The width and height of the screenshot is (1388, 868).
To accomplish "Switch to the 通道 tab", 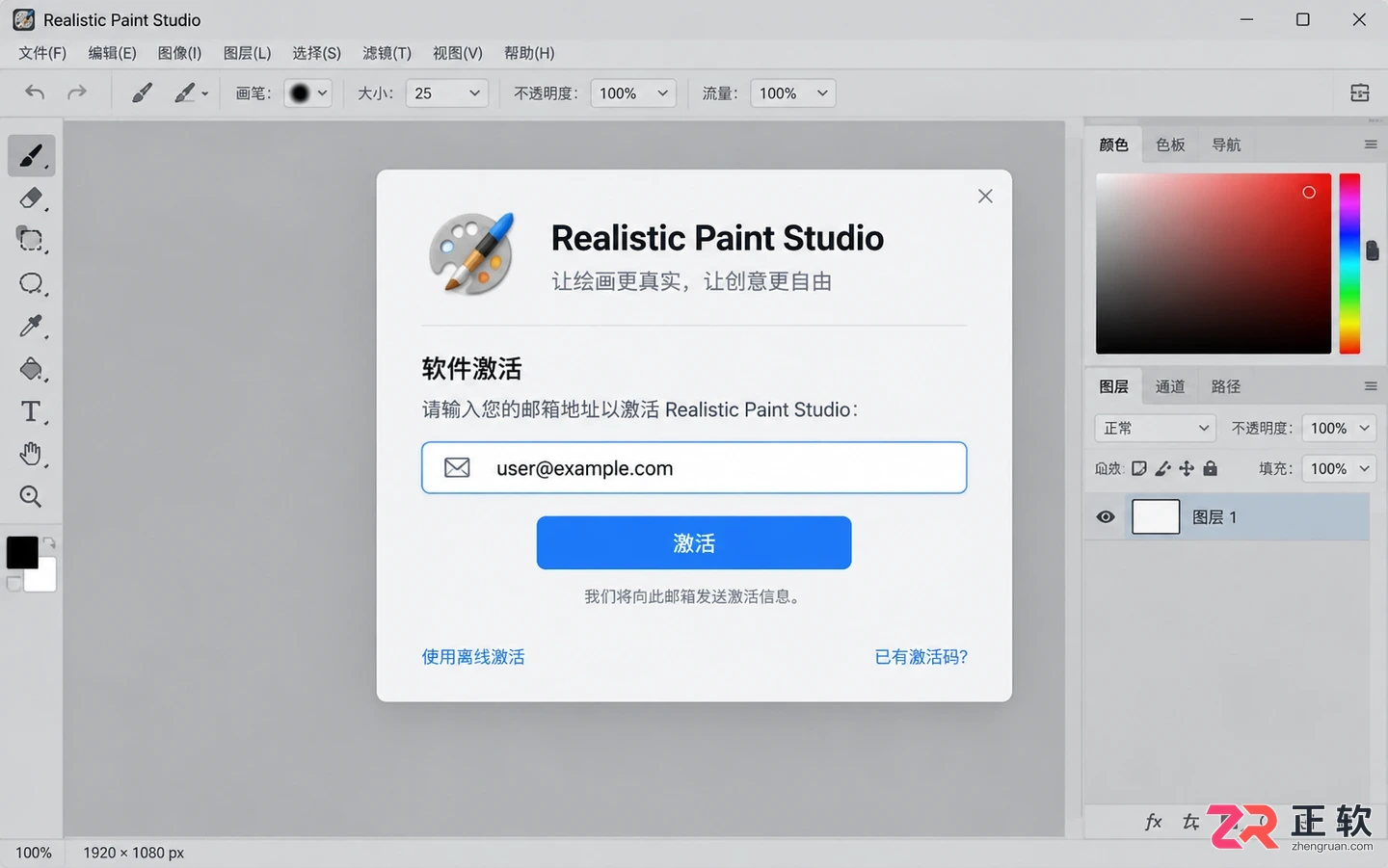I will click(x=1170, y=386).
